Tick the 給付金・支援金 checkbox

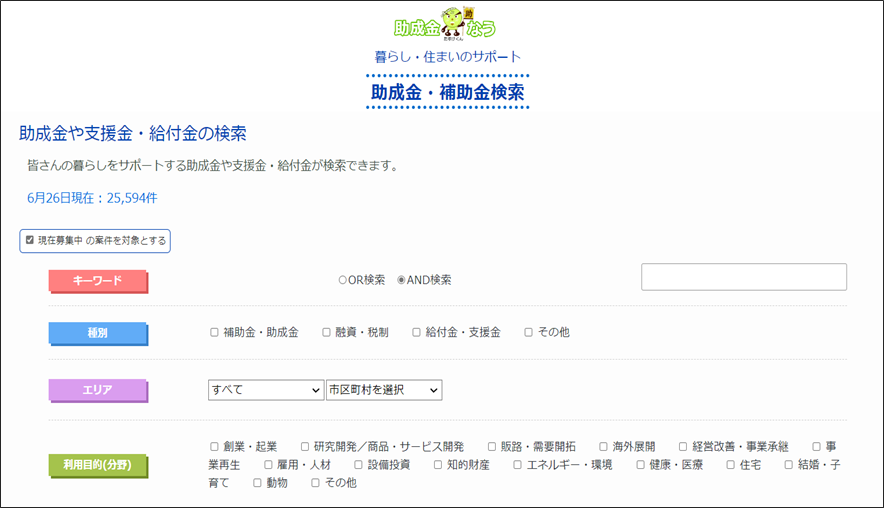click(x=416, y=332)
